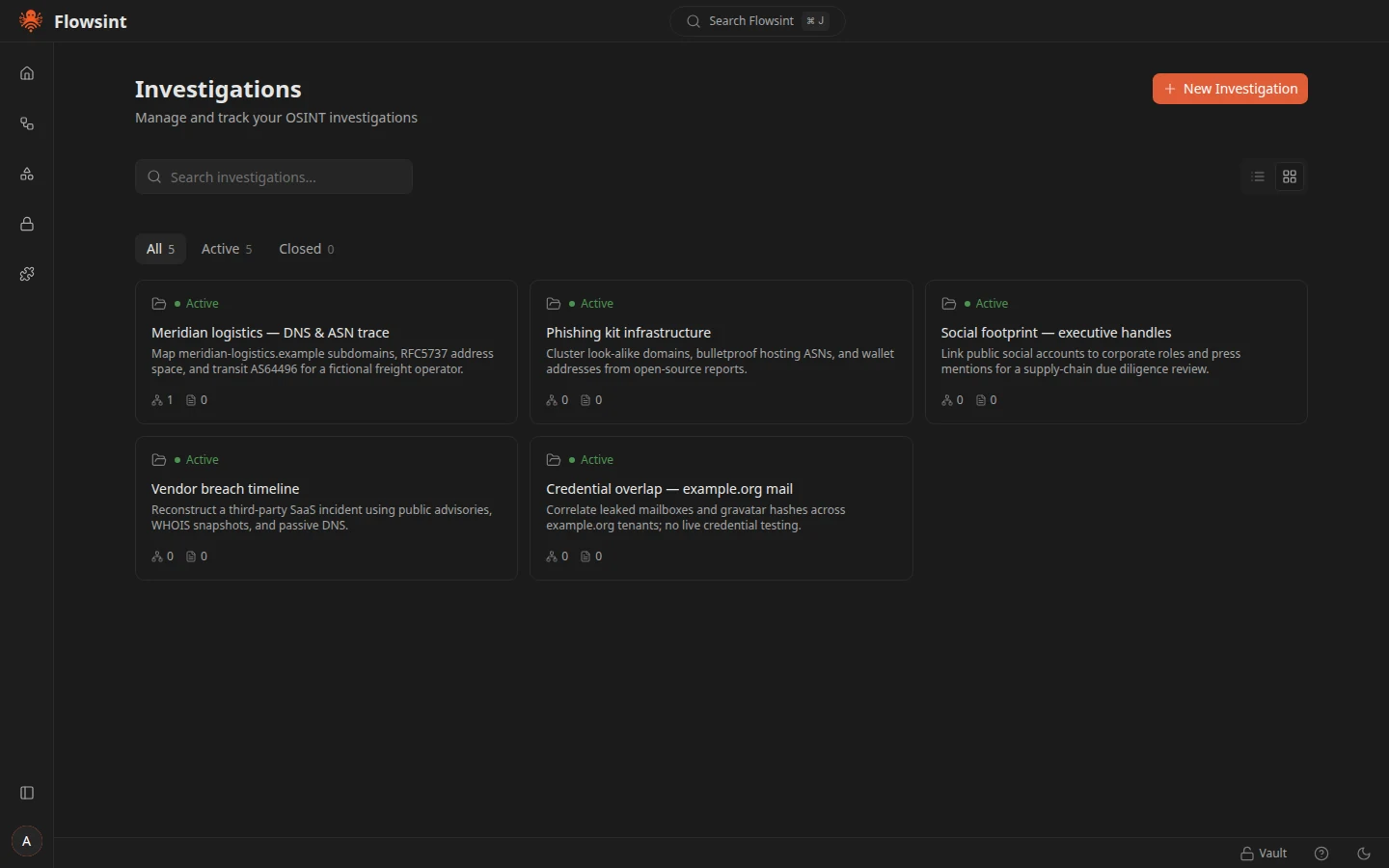
Task: Click Active status on Vendor breach card
Action: (197, 460)
